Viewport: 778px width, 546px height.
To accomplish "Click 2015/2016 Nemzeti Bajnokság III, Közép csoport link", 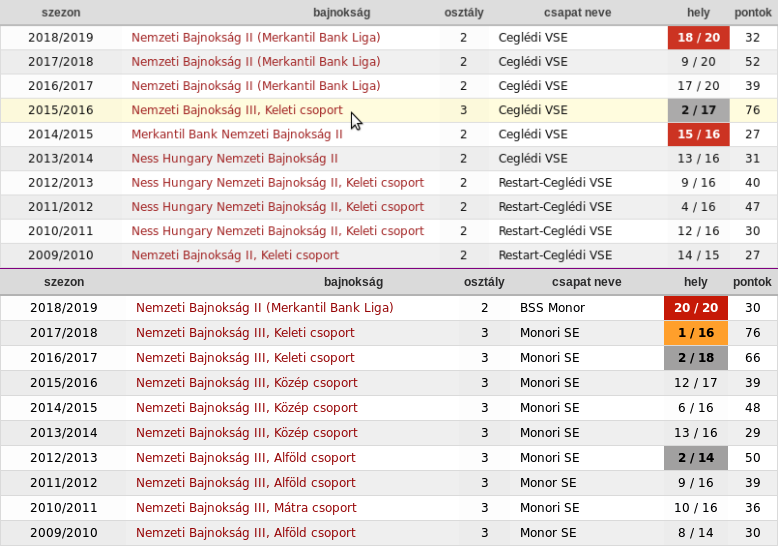I will [247, 383].
